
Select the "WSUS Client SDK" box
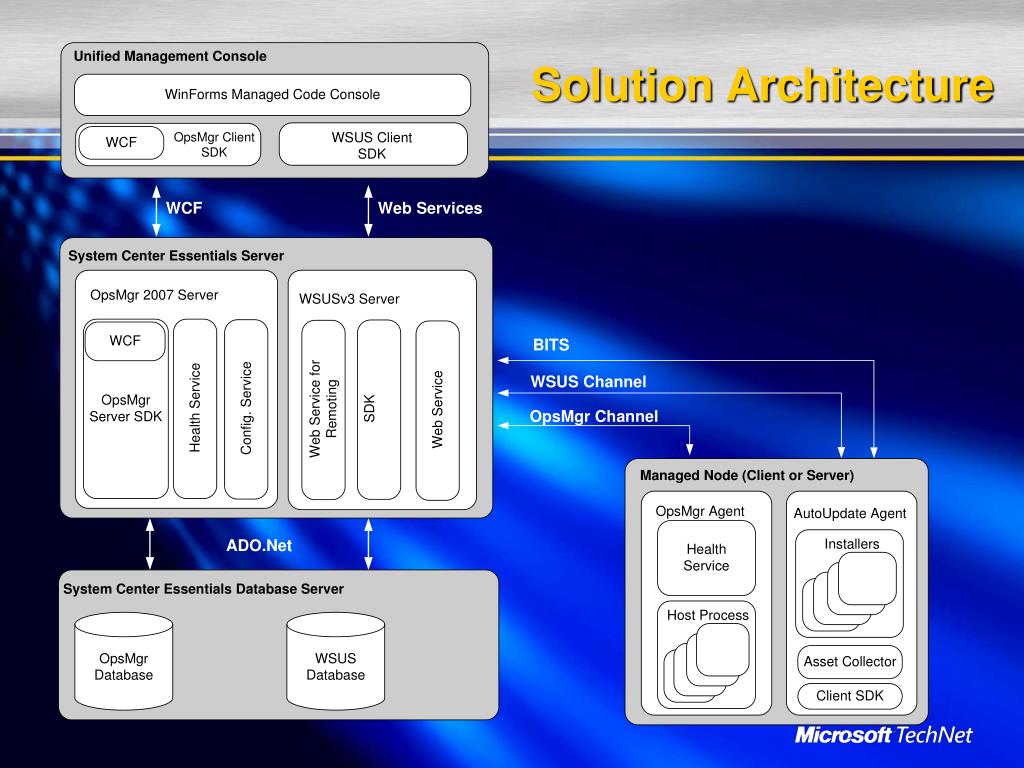pyautogui.click(x=373, y=144)
